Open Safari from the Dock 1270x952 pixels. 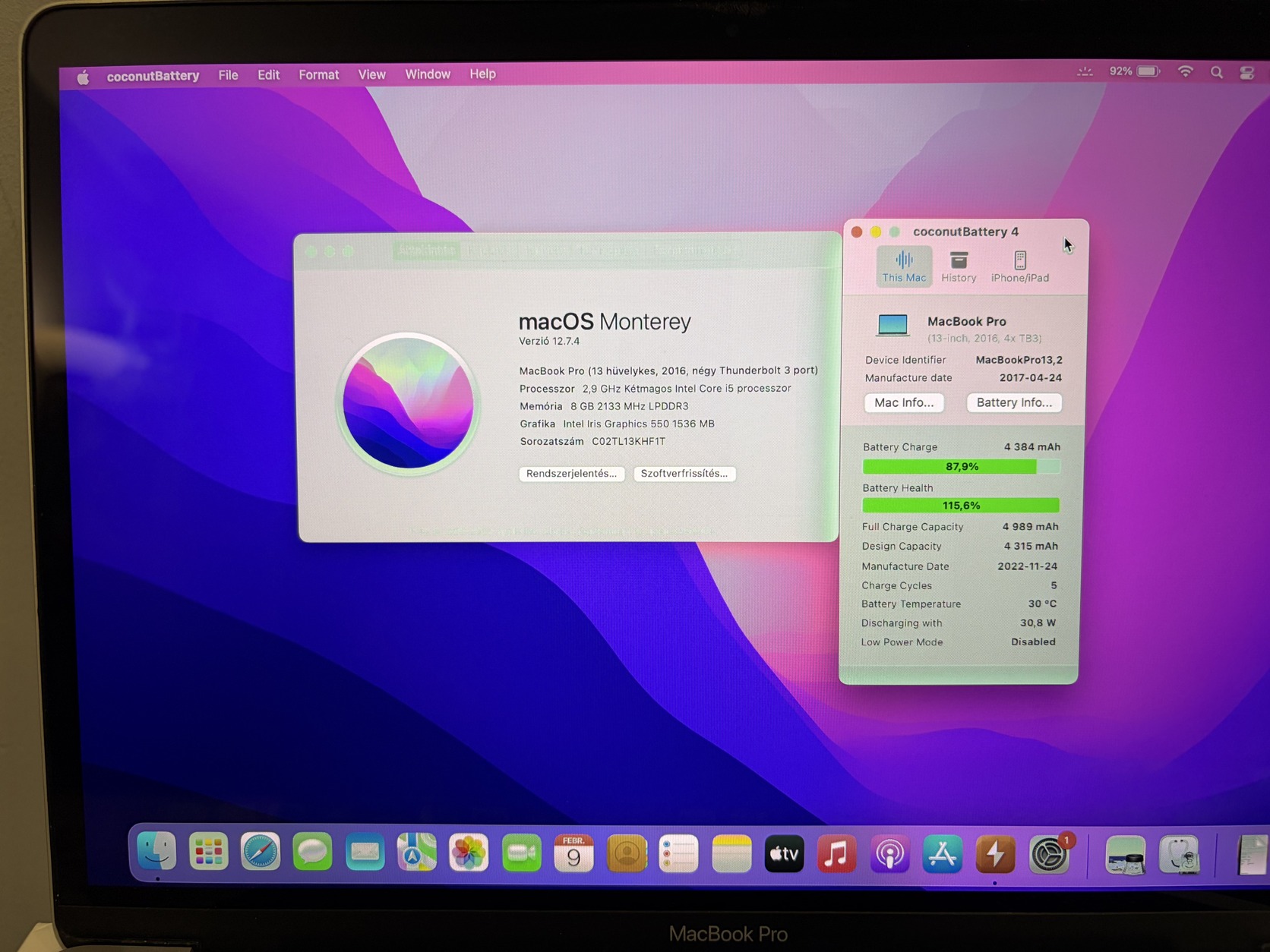coord(261,852)
